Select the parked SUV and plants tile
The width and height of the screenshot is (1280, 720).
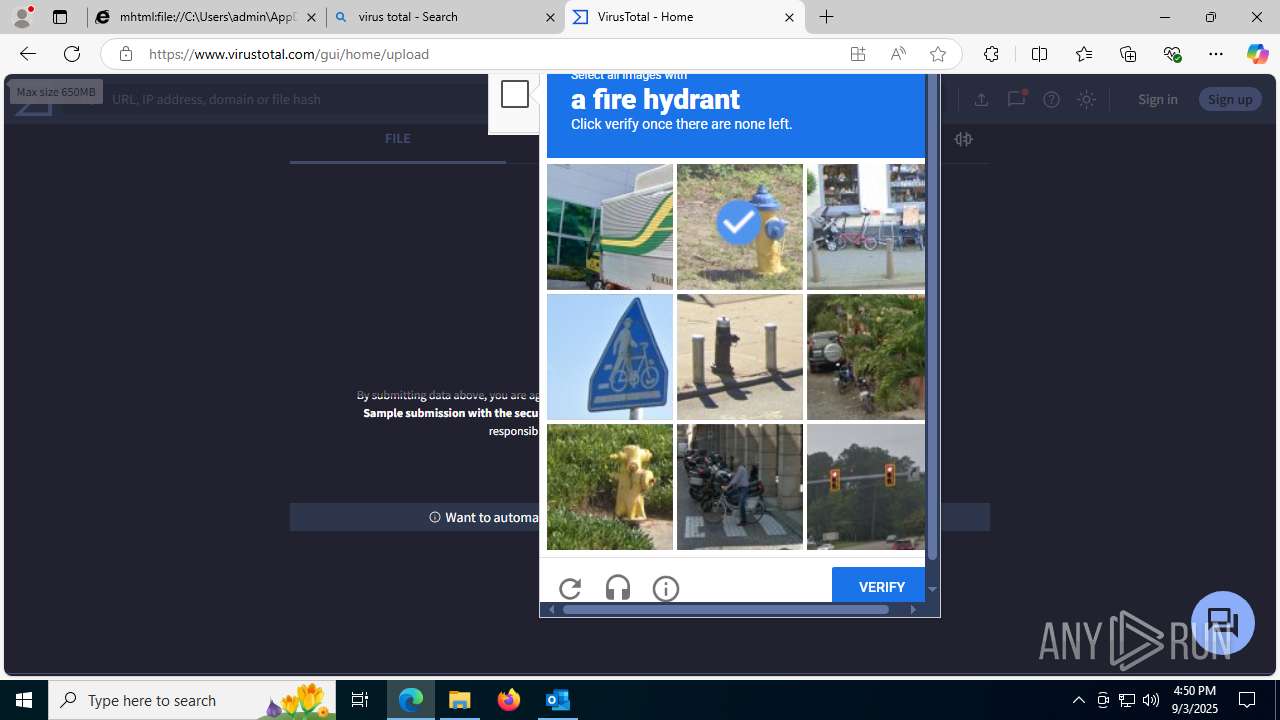866,357
